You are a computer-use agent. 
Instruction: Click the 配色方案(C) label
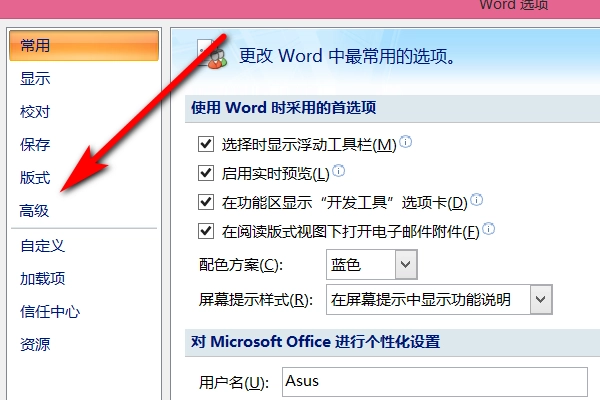click(x=241, y=264)
